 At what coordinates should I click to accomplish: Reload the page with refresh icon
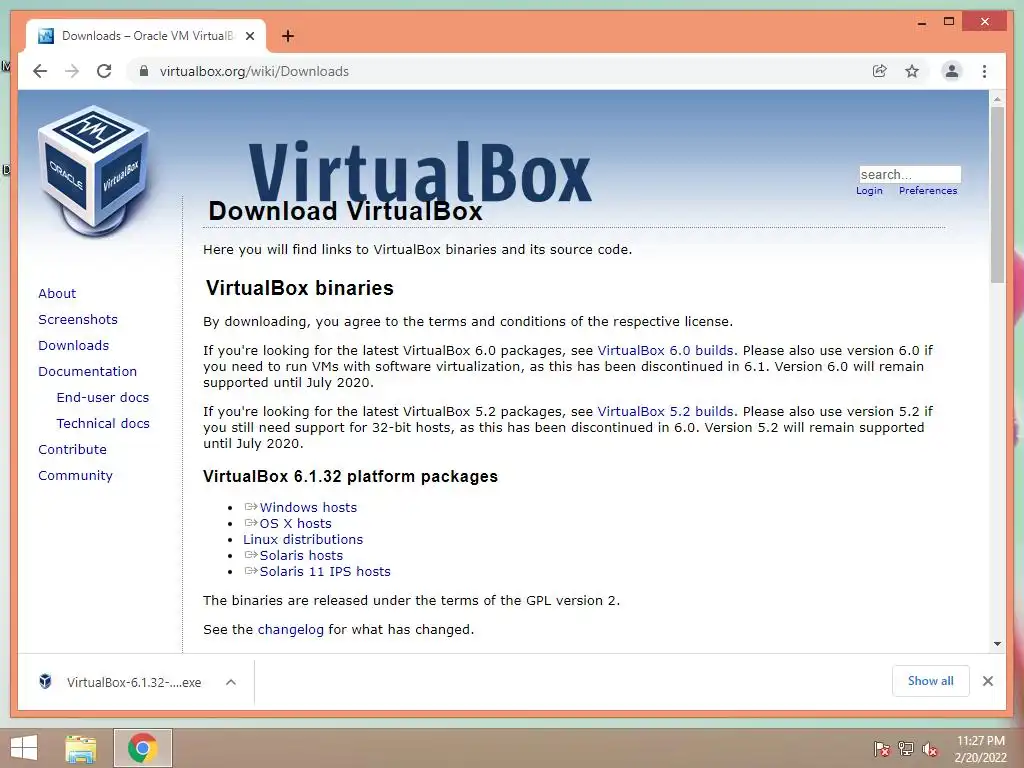104,71
